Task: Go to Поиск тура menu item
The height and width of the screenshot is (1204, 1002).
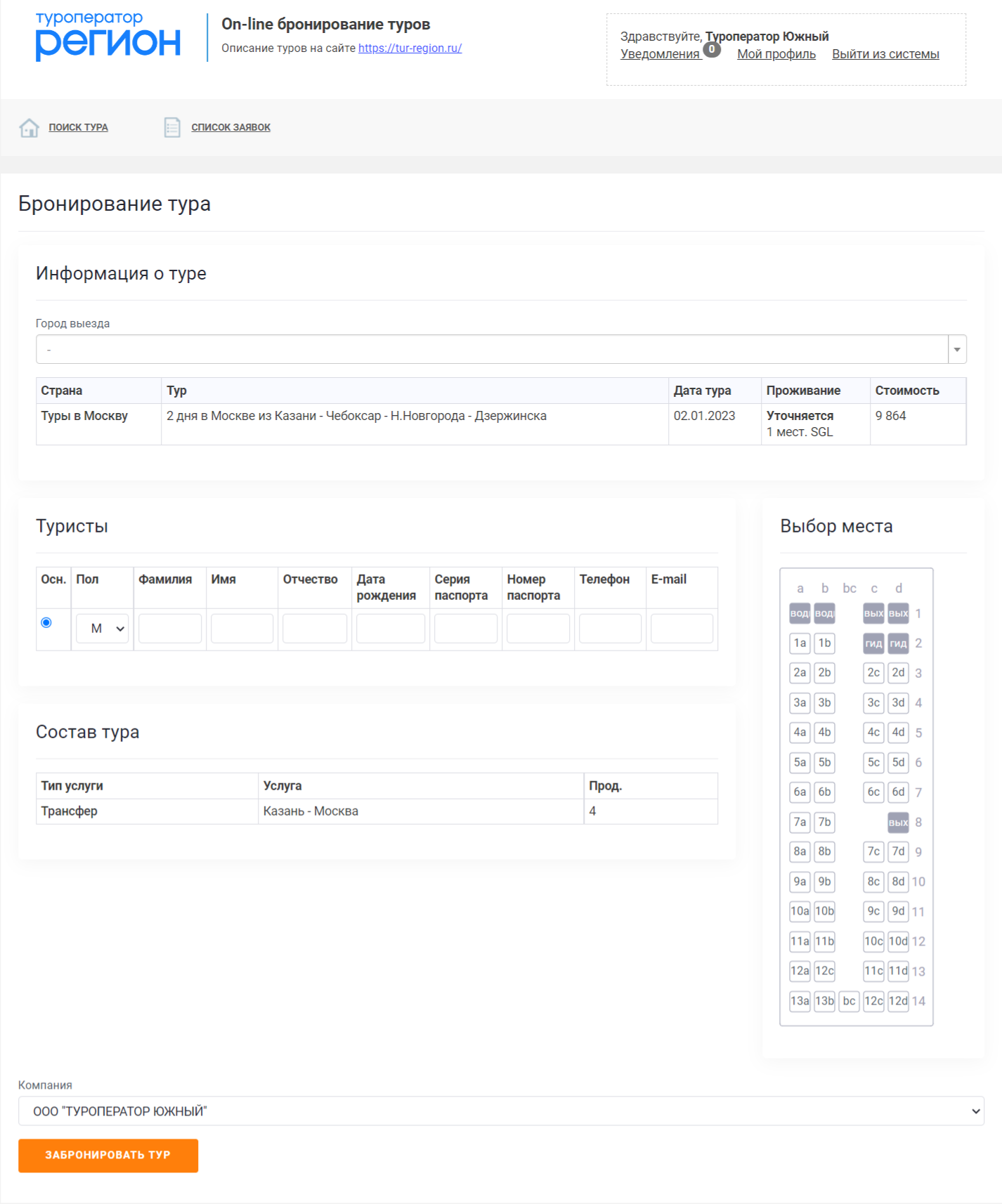Action: (78, 127)
